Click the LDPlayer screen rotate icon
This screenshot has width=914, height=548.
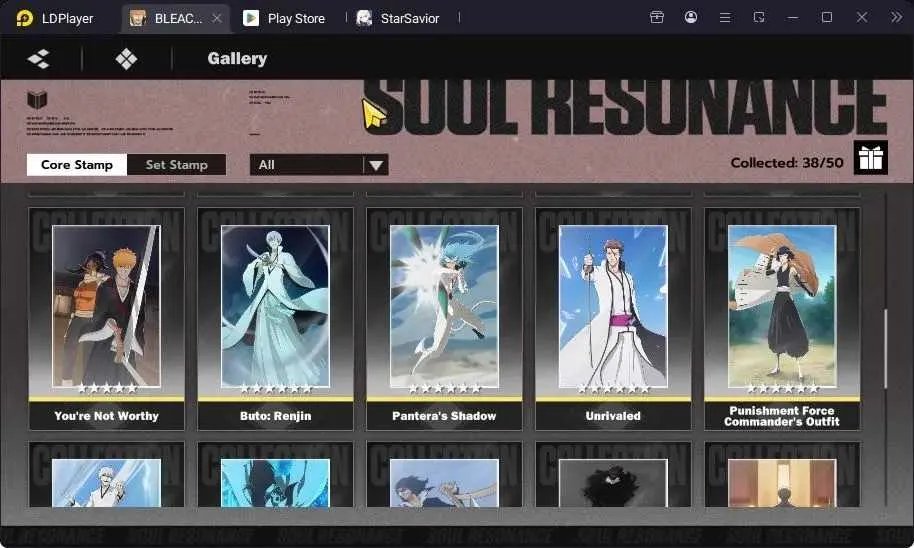(x=759, y=17)
